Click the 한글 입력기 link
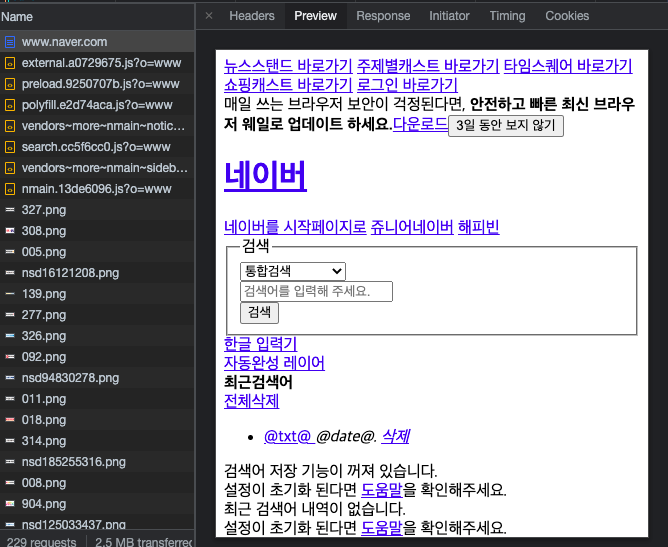This screenshot has width=668, height=547. tap(261, 343)
